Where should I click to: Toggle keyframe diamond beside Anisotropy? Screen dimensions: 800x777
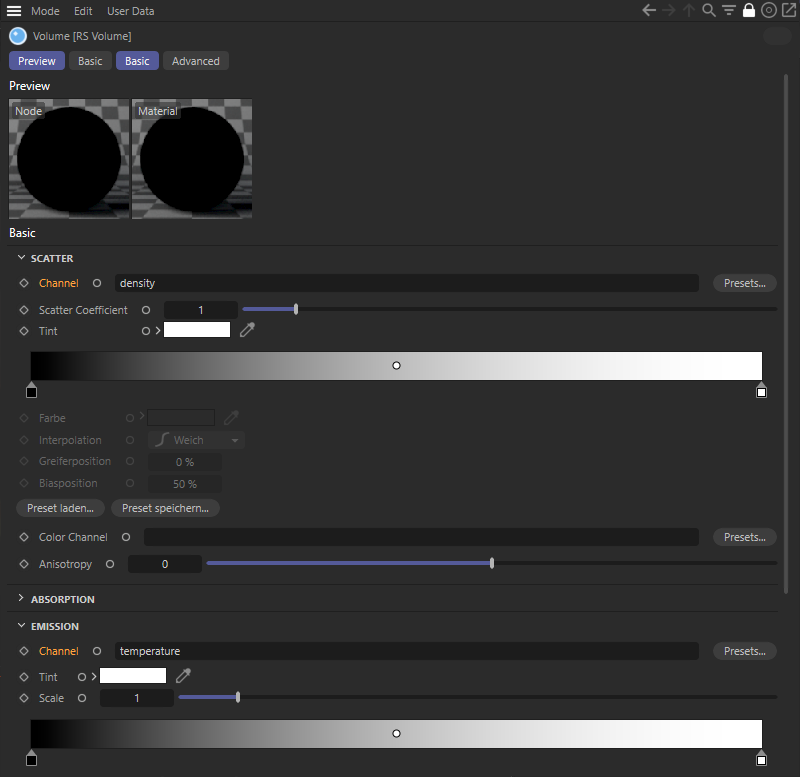click(x=24, y=564)
